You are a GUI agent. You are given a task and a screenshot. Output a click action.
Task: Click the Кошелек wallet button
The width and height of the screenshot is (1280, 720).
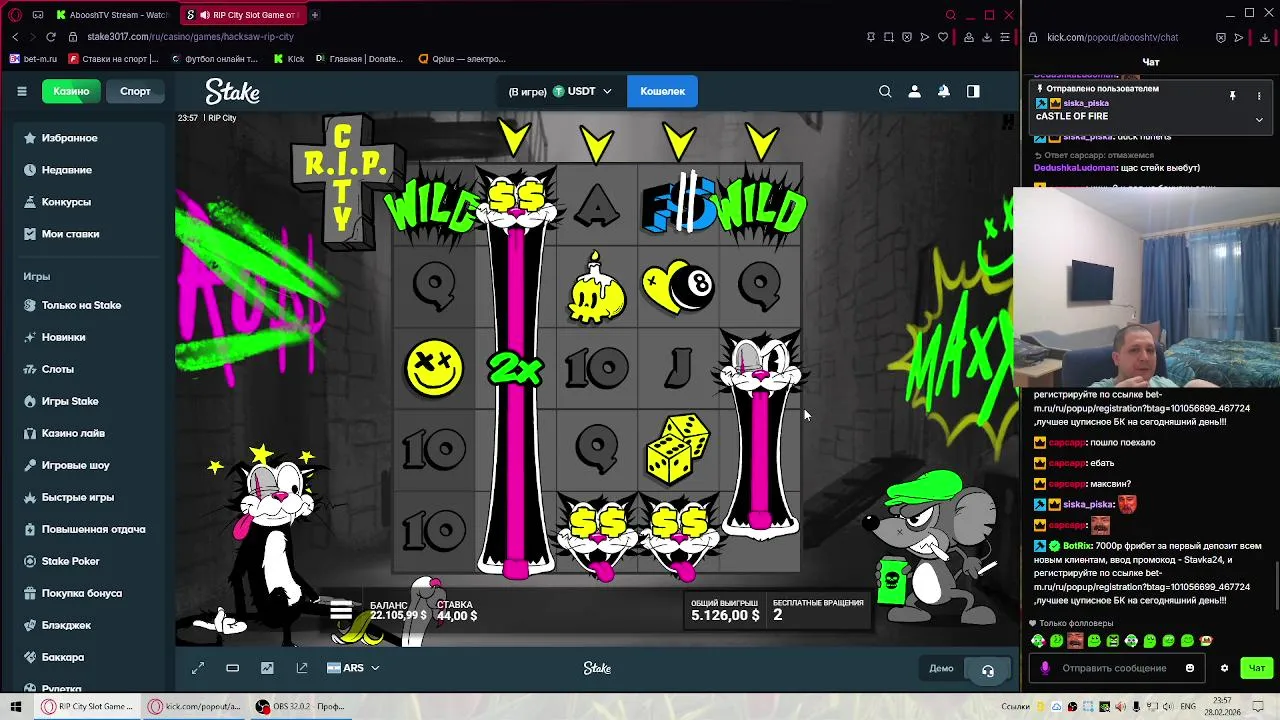click(x=662, y=91)
